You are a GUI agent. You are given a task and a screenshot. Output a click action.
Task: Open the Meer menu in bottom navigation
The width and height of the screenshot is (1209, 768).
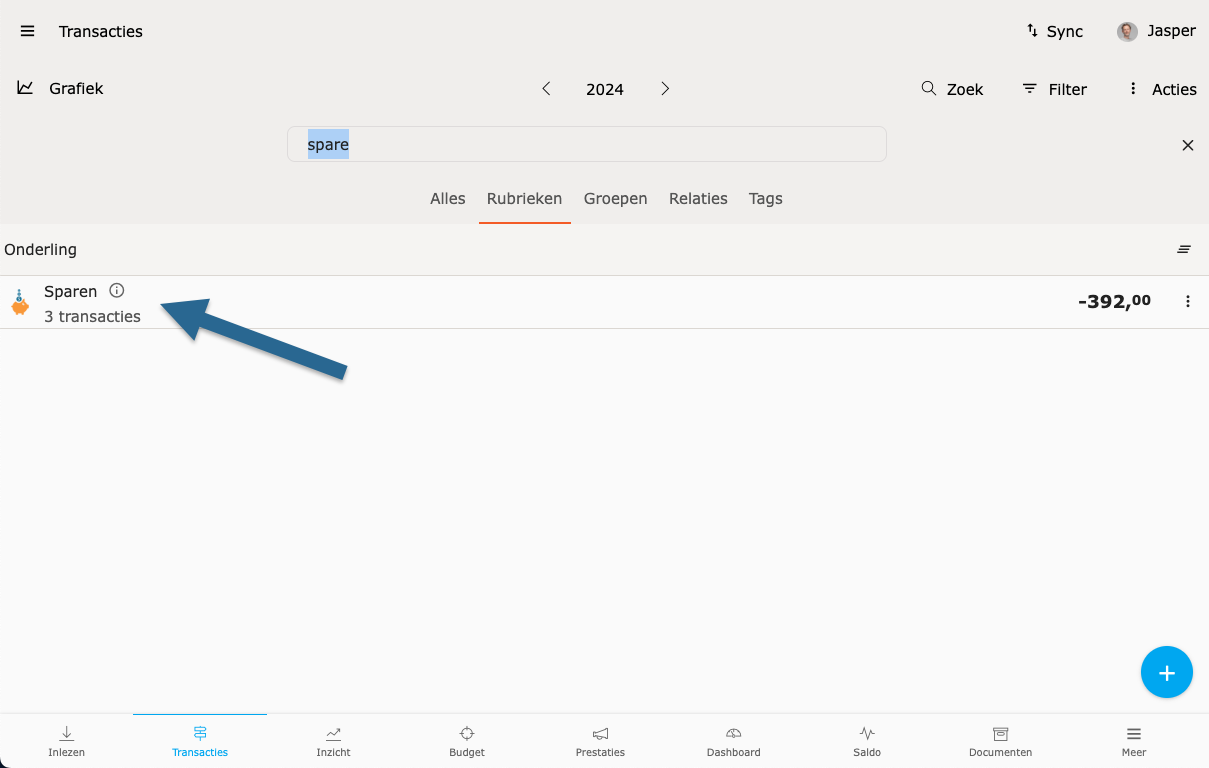click(x=1134, y=741)
